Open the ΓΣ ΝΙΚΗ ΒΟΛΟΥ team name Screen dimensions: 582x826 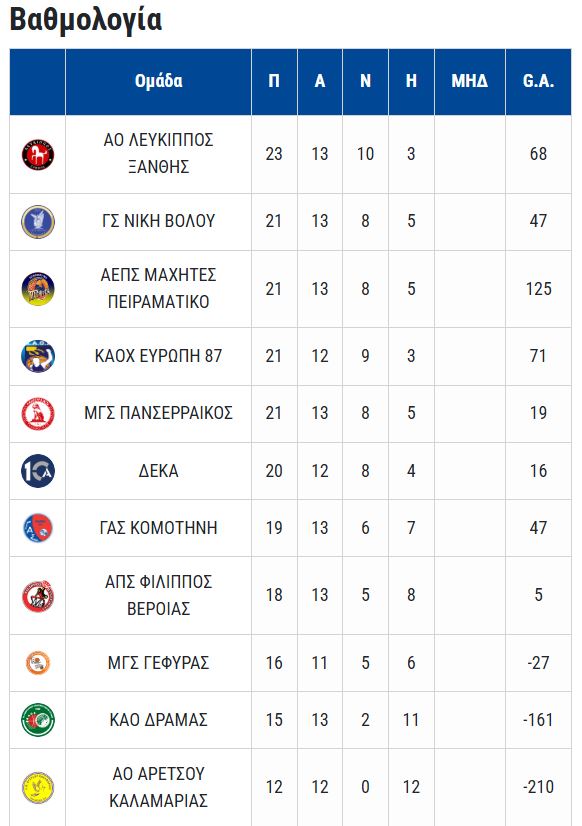(159, 221)
